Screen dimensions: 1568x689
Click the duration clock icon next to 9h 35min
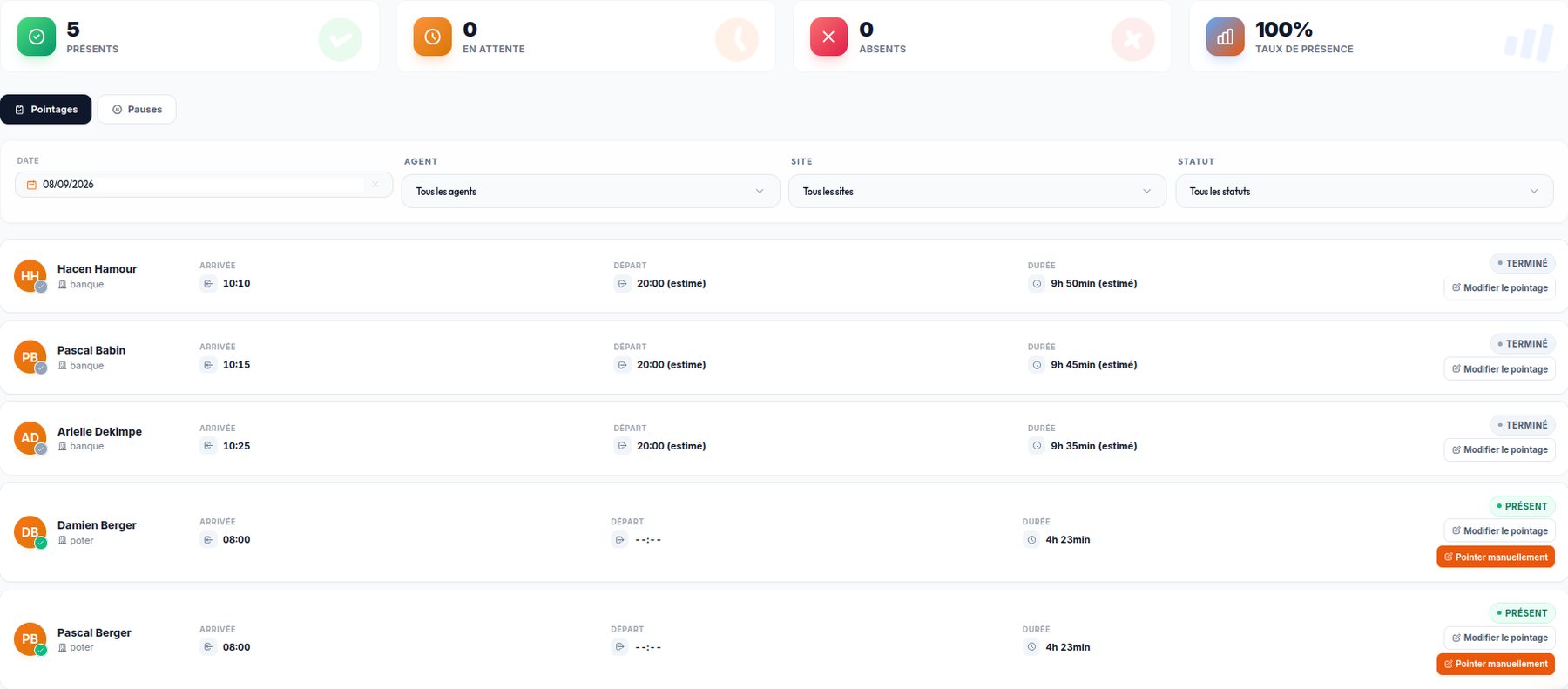[1037, 446]
